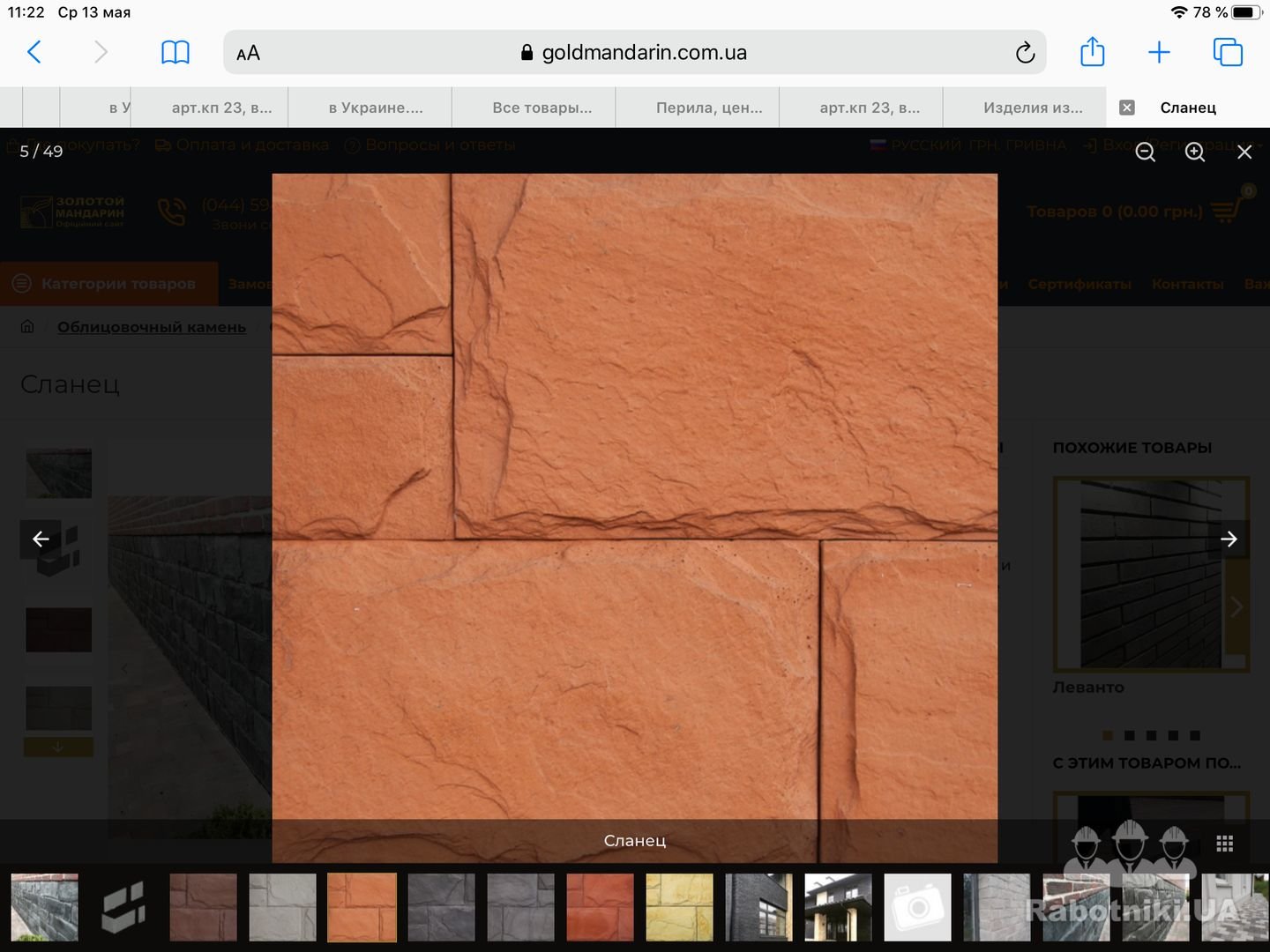Click the 'Сланец' image caption

click(635, 841)
